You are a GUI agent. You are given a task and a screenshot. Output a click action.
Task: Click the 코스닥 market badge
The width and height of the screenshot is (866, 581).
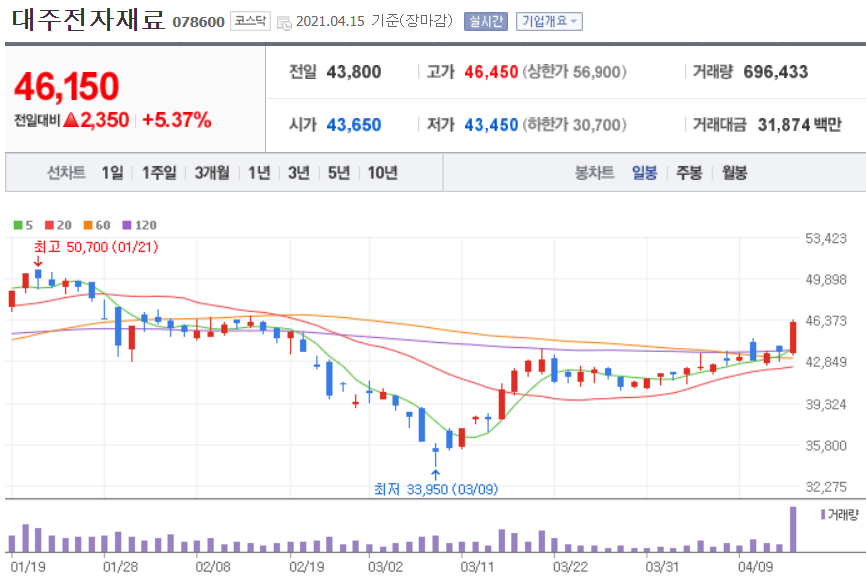click(x=250, y=22)
